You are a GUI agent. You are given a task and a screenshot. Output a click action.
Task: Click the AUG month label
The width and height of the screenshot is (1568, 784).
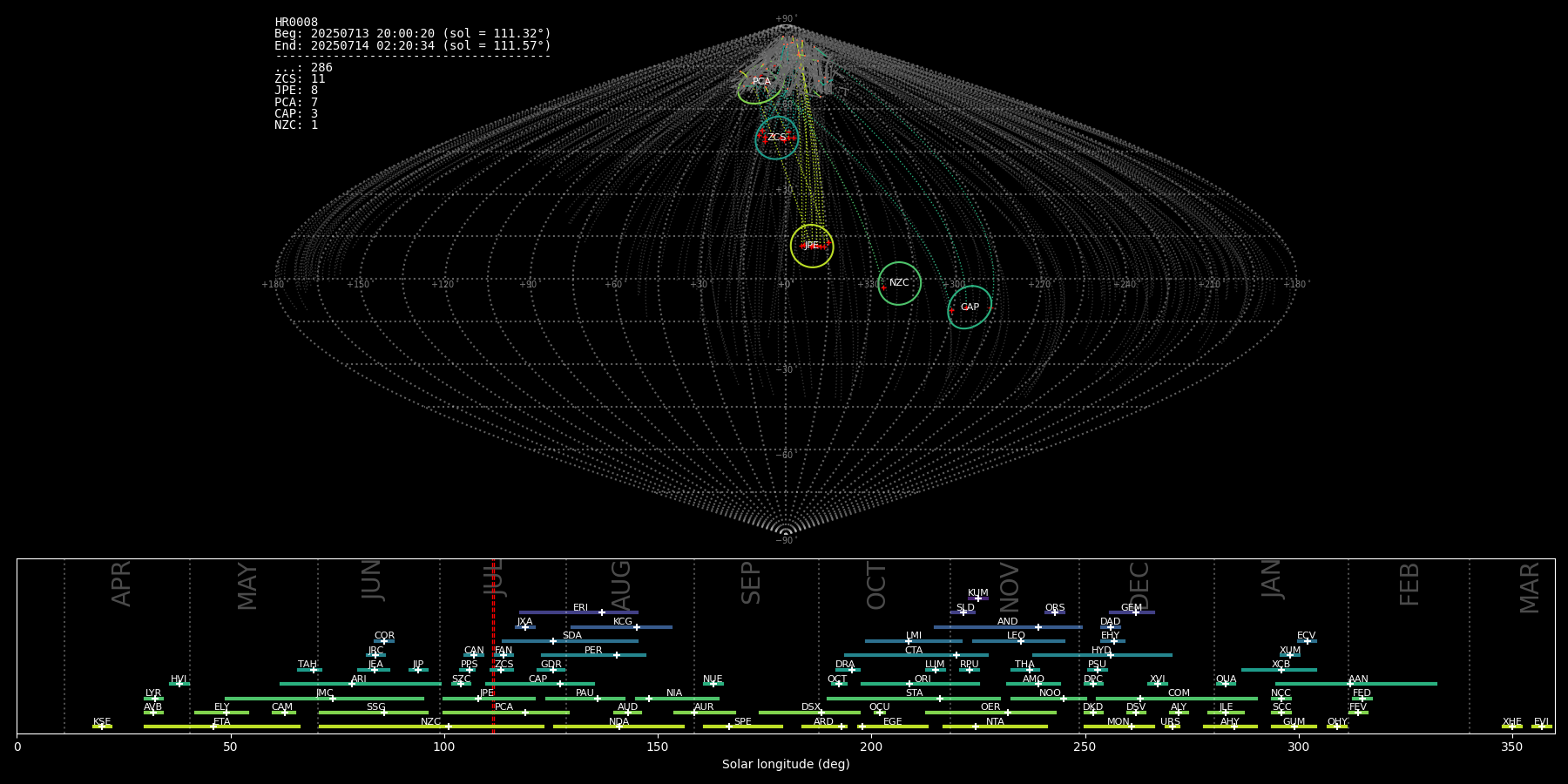pyautogui.click(x=621, y=586)
